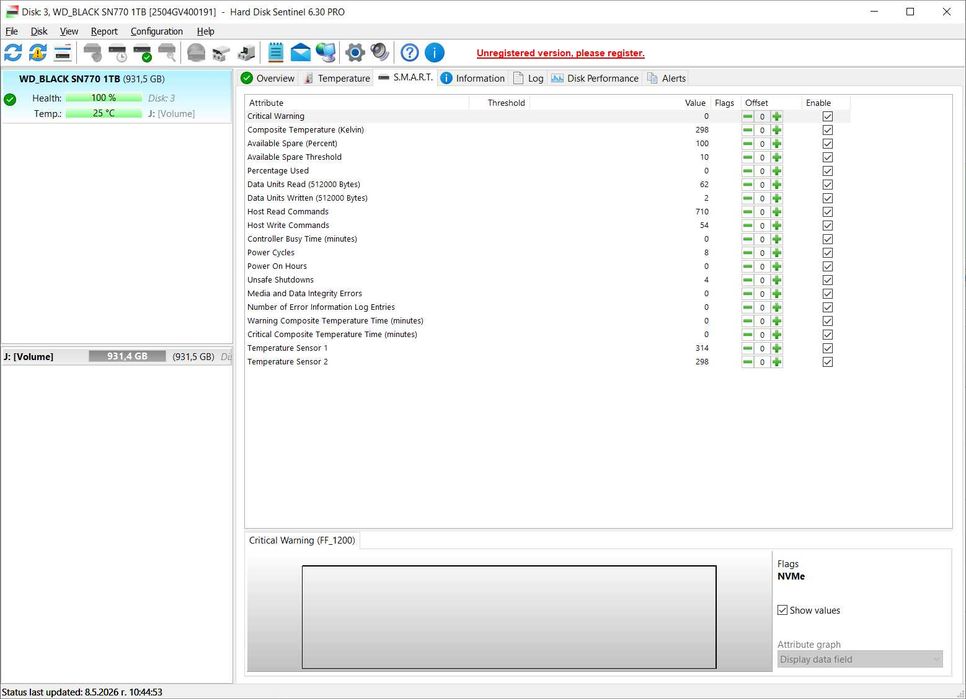Open the Help menu
Screen dimensions: 966x699
[206, 31]
